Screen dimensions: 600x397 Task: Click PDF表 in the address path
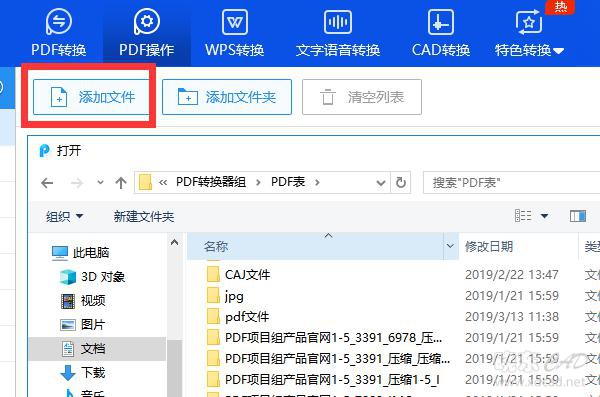(288, 182)
